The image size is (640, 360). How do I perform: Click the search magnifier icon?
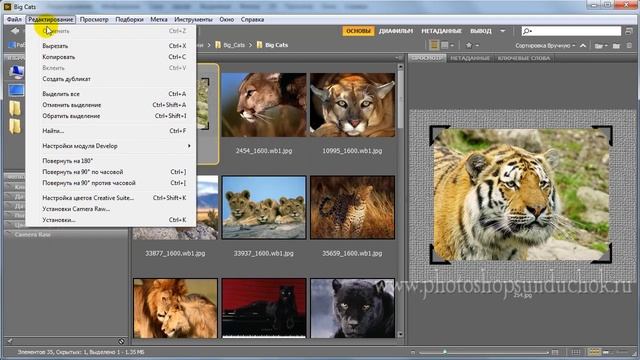(x=527, y=31)
